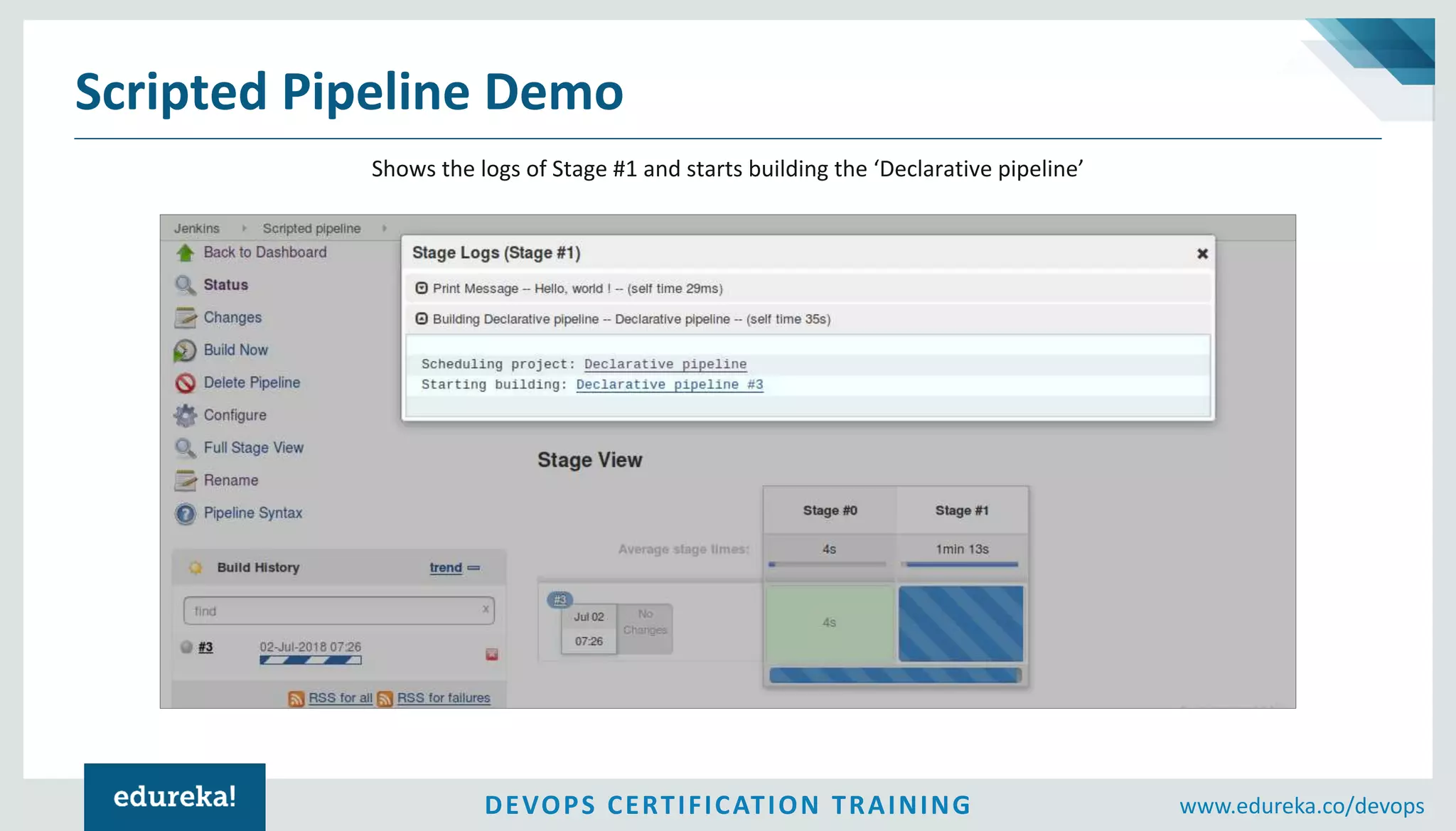Open the Declarative pipeline project link
This screenshot has height=831, width=1456.
[x=665, y=364]
